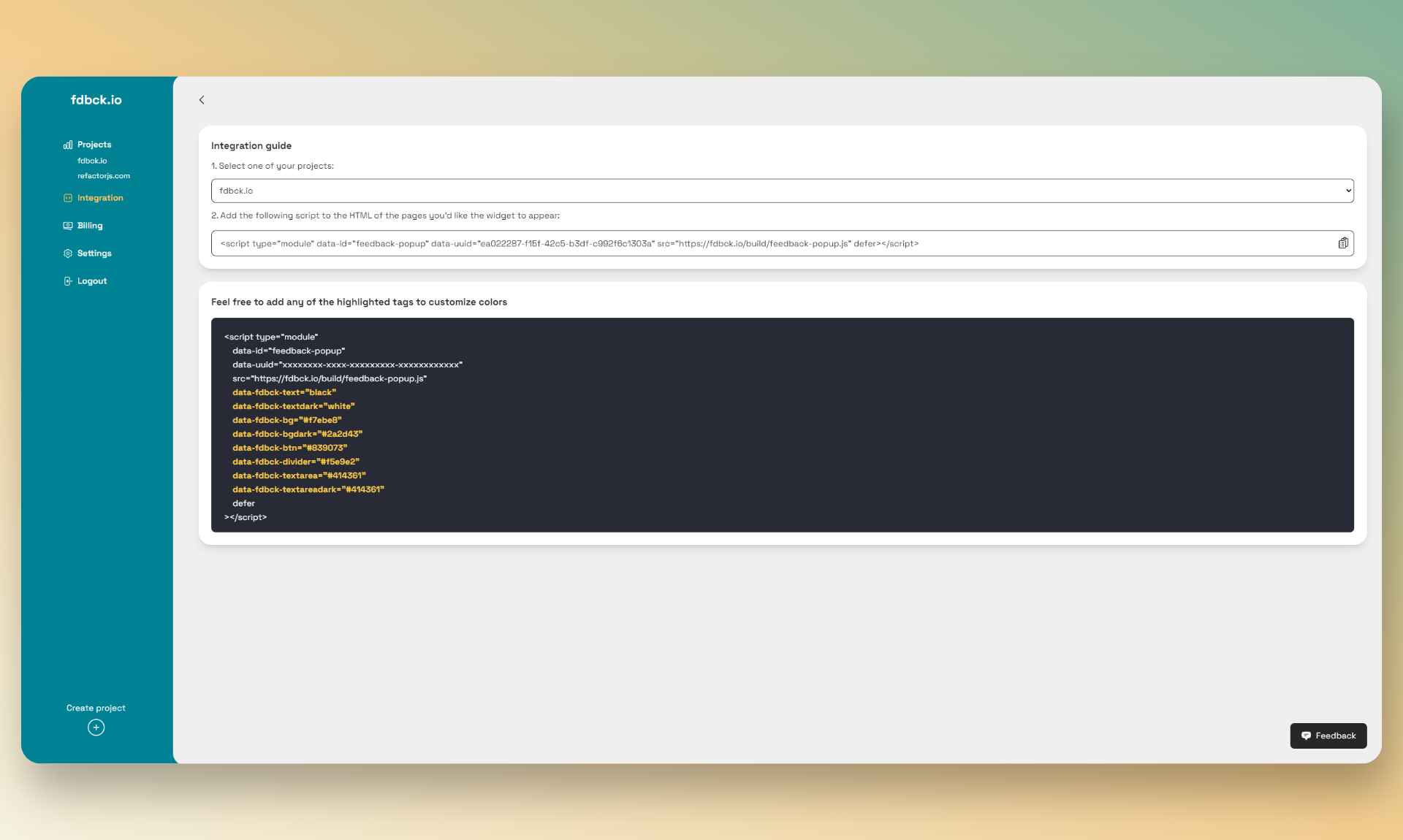Click the Billing card icon

point(68,226)
